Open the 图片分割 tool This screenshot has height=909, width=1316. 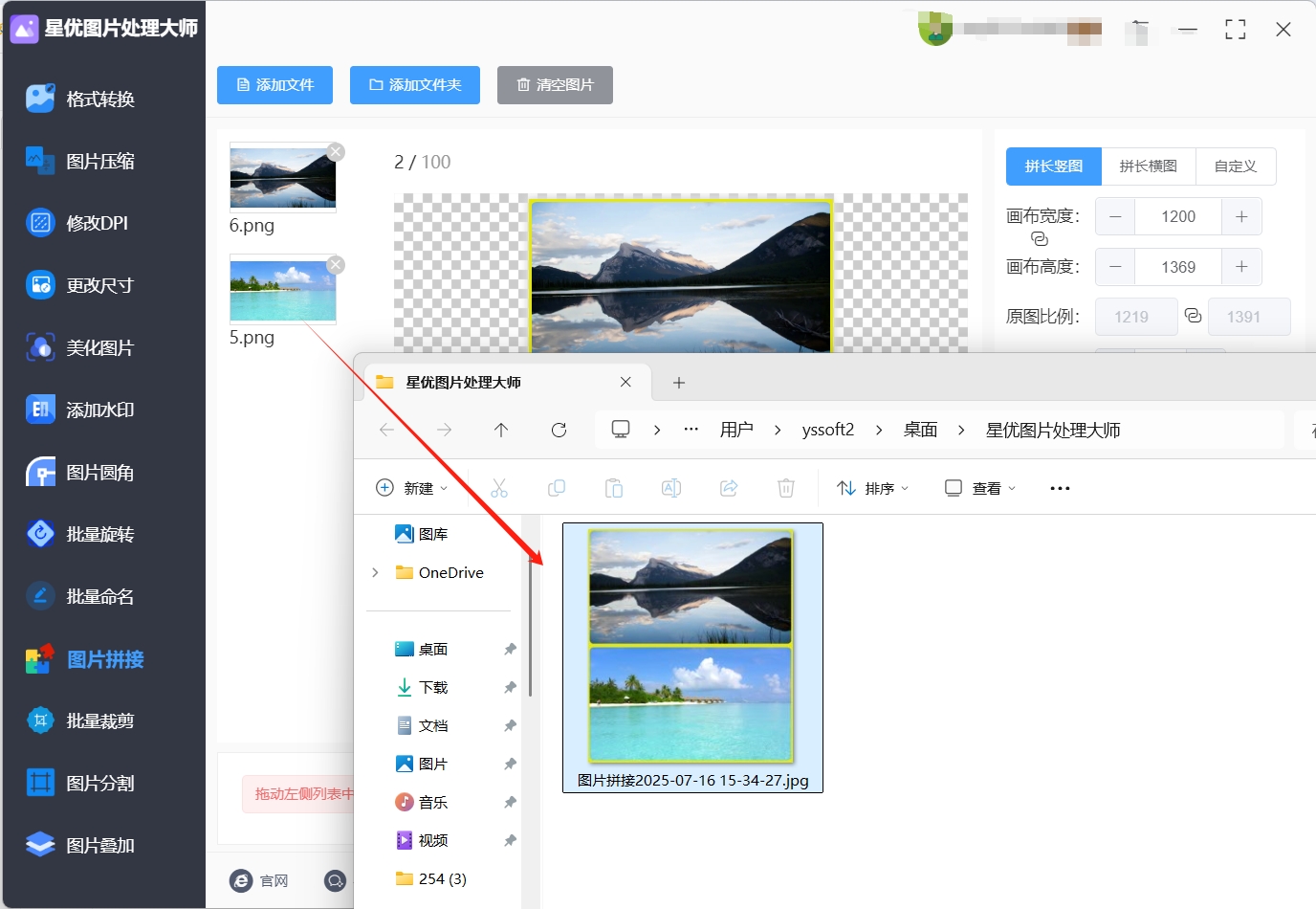point(81,783)
